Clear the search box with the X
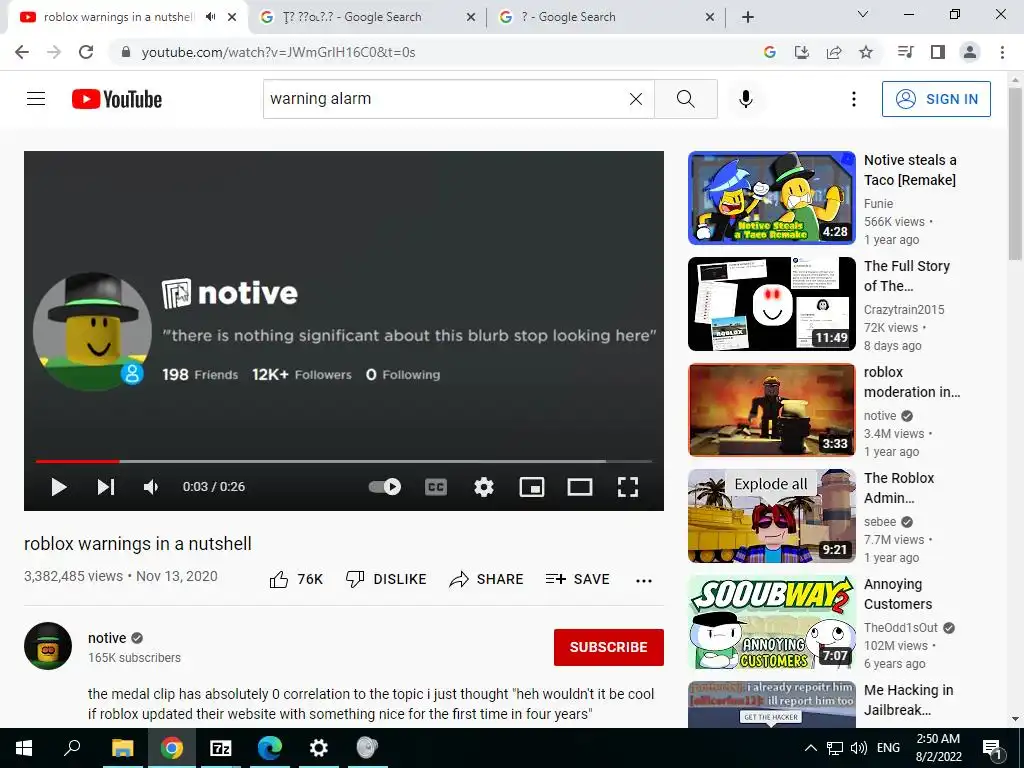Screen dimensions: 1024x768 [x=635, y=99]
